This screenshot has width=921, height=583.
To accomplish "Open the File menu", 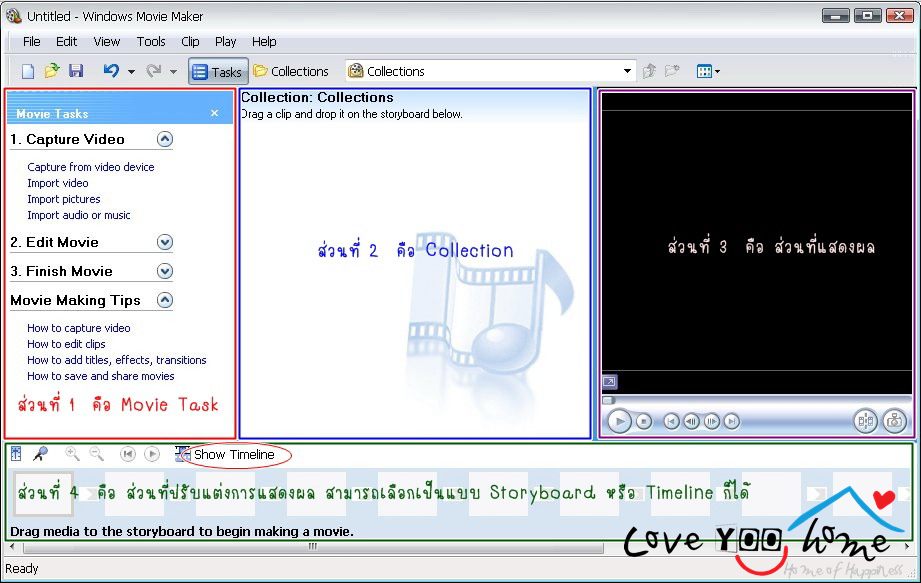I will [x=32, y=42].
